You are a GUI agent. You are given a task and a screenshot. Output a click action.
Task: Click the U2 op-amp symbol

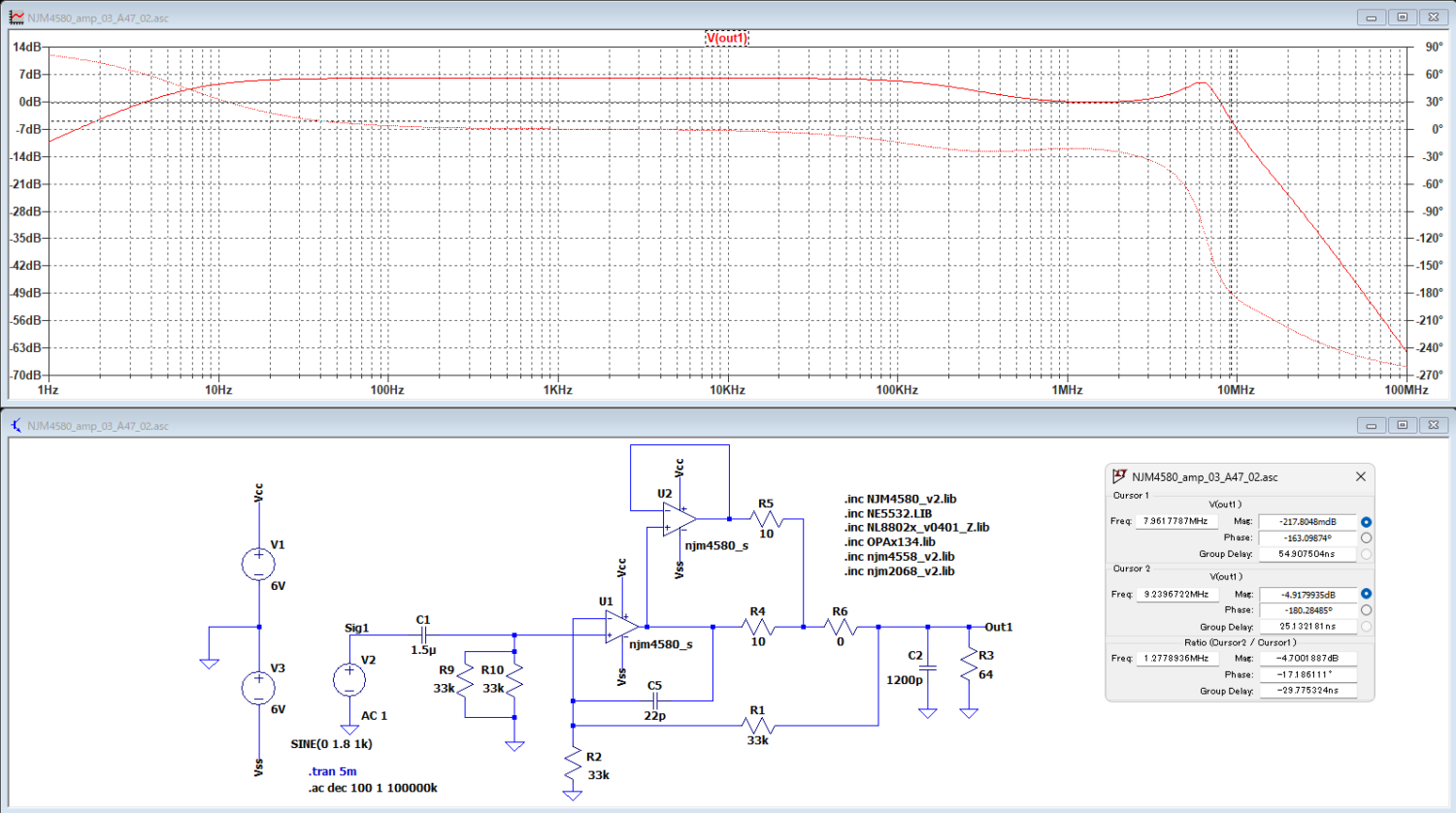(x=678, y=519)
